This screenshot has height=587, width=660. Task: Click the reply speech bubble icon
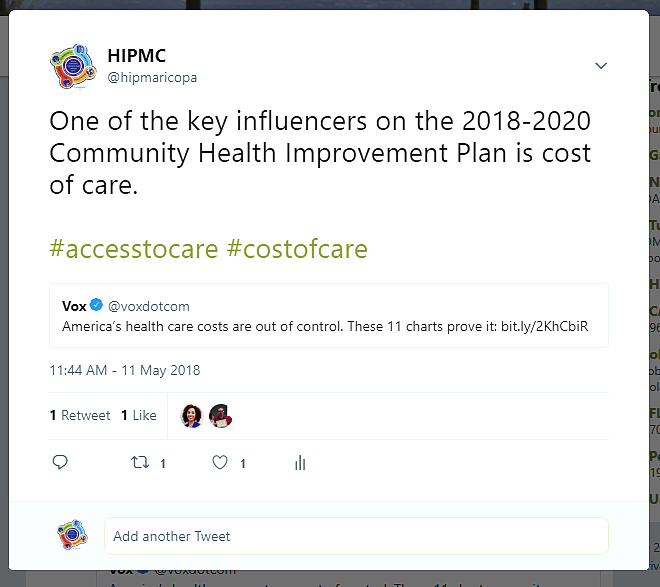60,463
